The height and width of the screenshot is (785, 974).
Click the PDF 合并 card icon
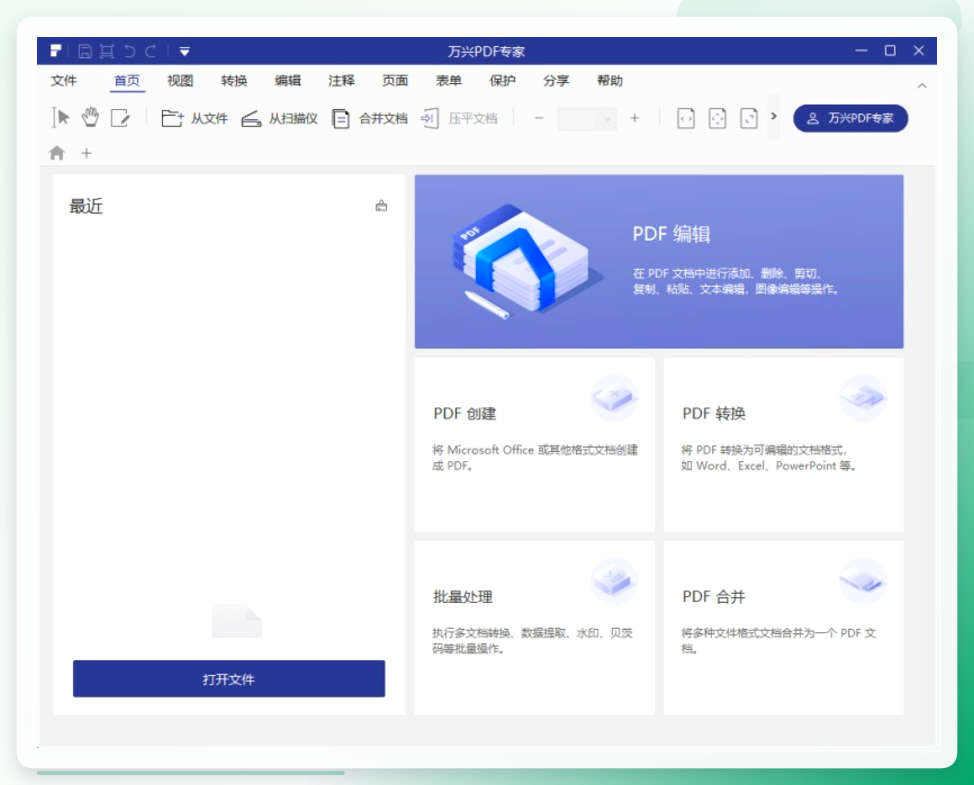[x=863, y=581]
